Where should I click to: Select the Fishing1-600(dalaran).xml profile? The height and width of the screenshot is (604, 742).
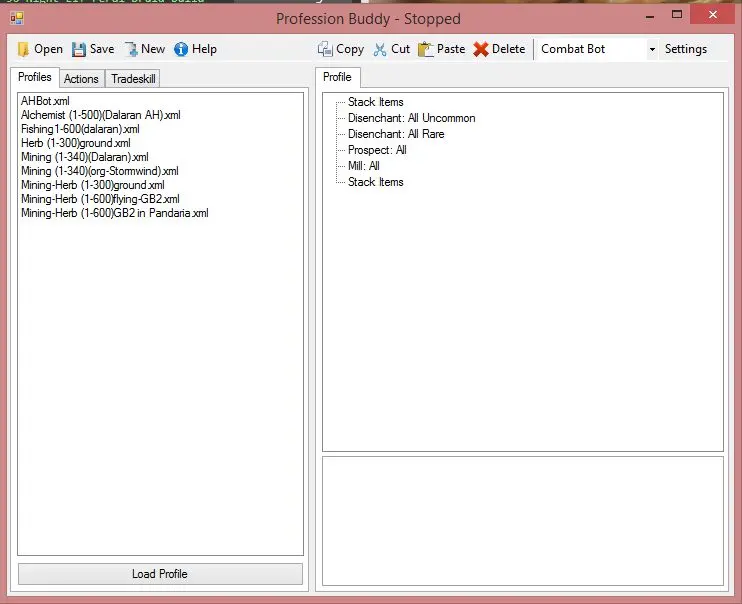80,129
